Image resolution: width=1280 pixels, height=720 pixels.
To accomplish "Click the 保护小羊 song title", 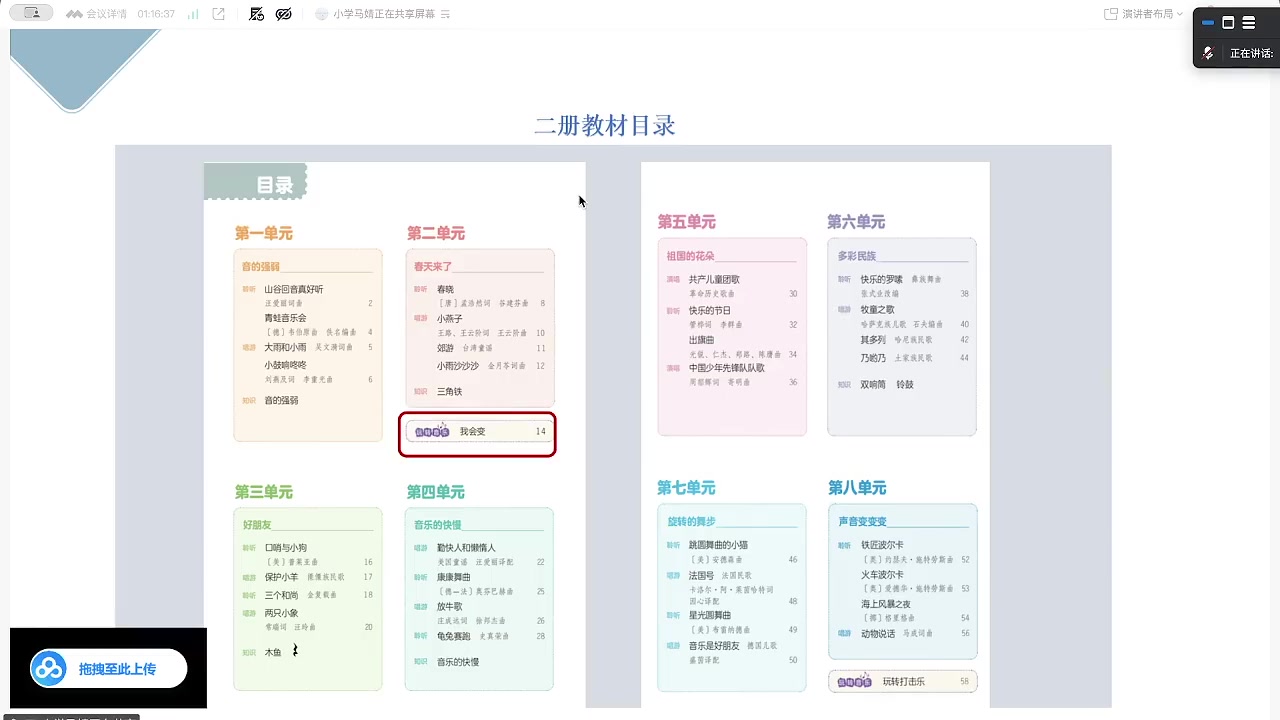I will (x=281, y=577).
